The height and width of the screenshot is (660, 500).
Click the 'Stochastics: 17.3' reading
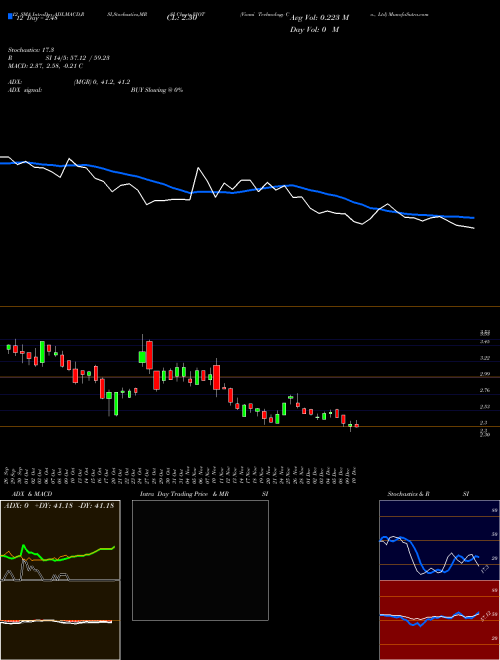pyautogui.click(x=29, y=50)
